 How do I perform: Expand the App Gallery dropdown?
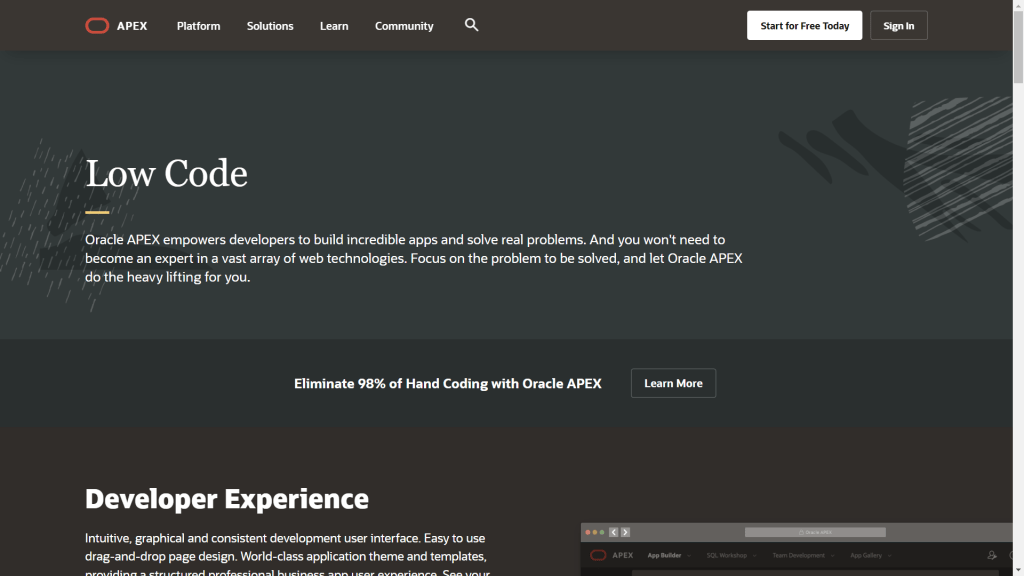[870, 555]
